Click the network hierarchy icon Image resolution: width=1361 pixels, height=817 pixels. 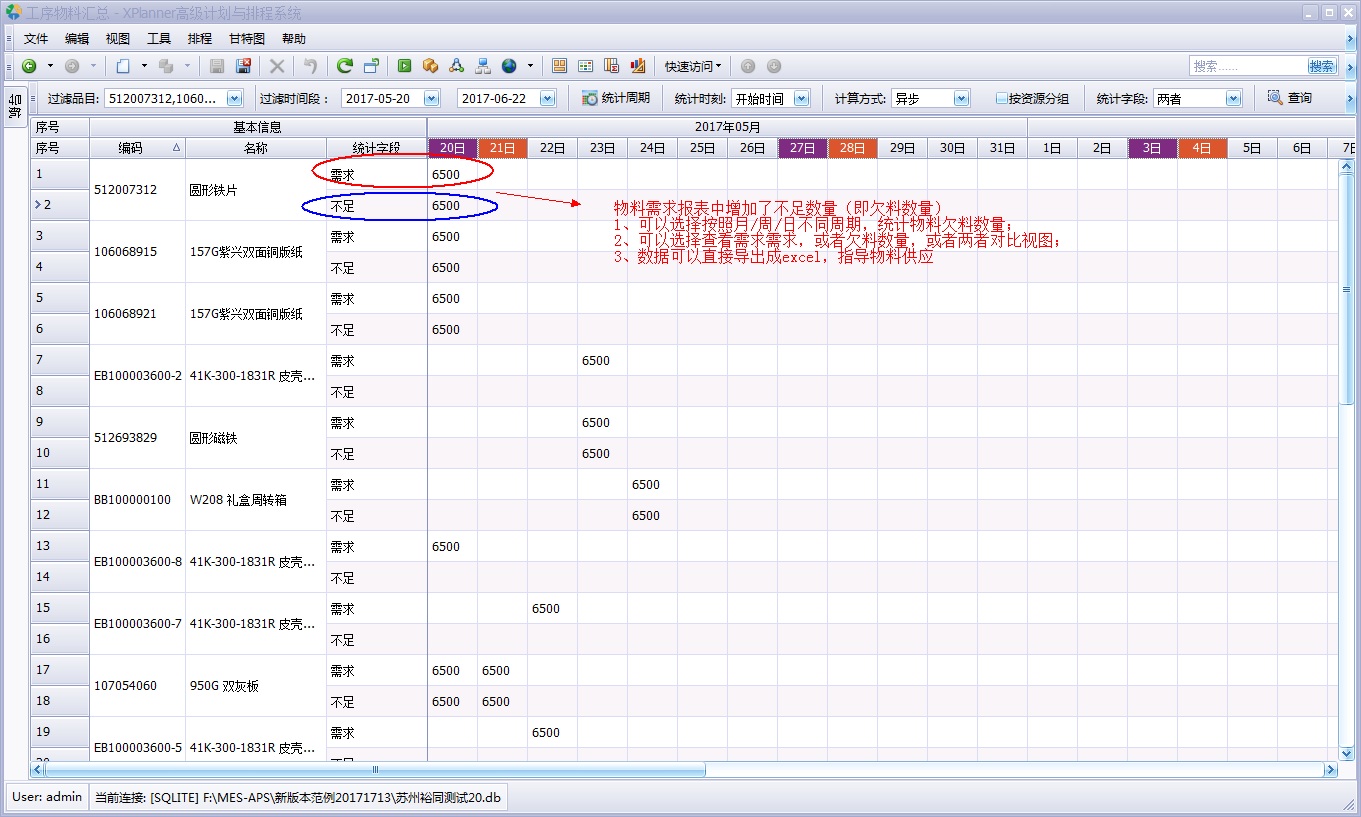482,66
